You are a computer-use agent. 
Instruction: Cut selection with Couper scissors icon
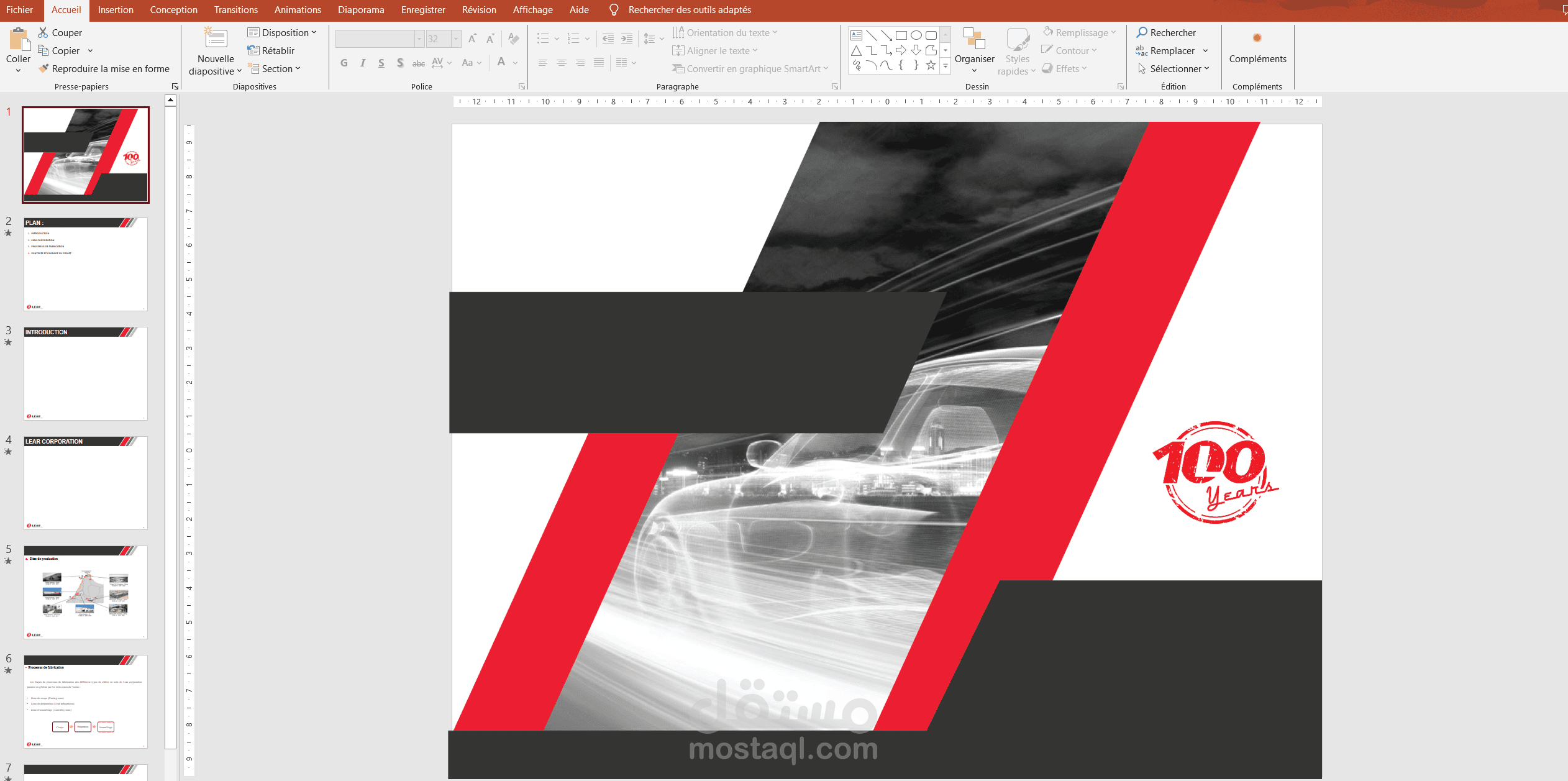pos(43,32)
